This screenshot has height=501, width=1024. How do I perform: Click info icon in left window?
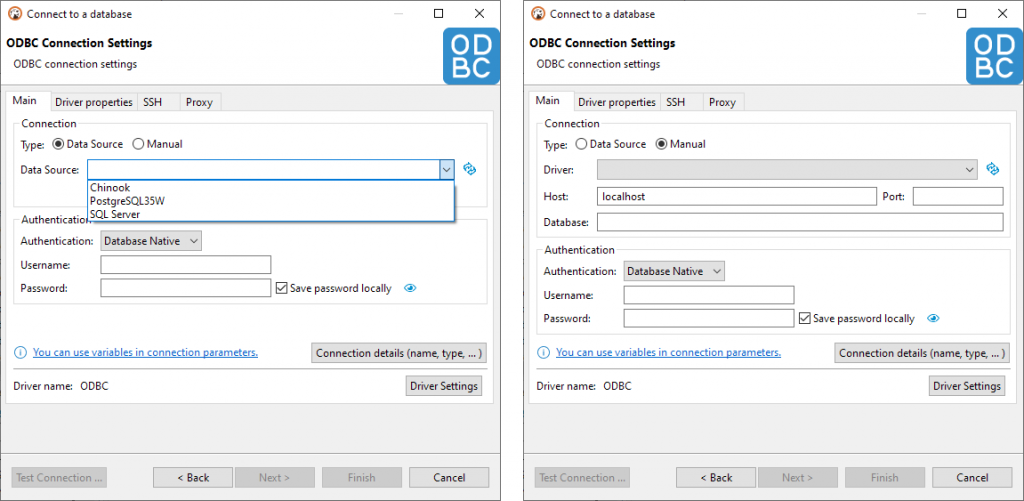coord(21,353)
